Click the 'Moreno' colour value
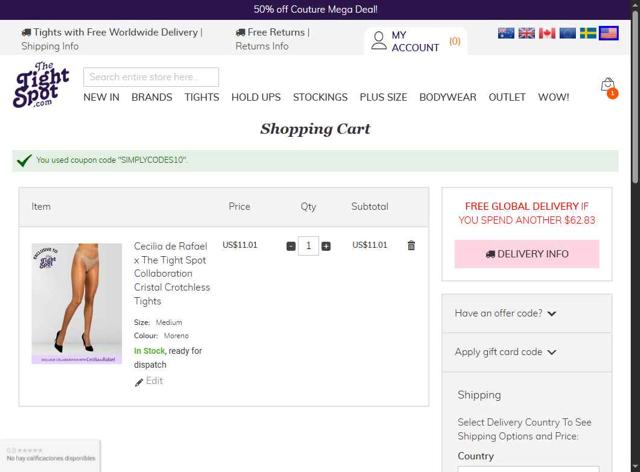Image resolution: width=640 pixels, height=472 pixels. pos(176,336)
